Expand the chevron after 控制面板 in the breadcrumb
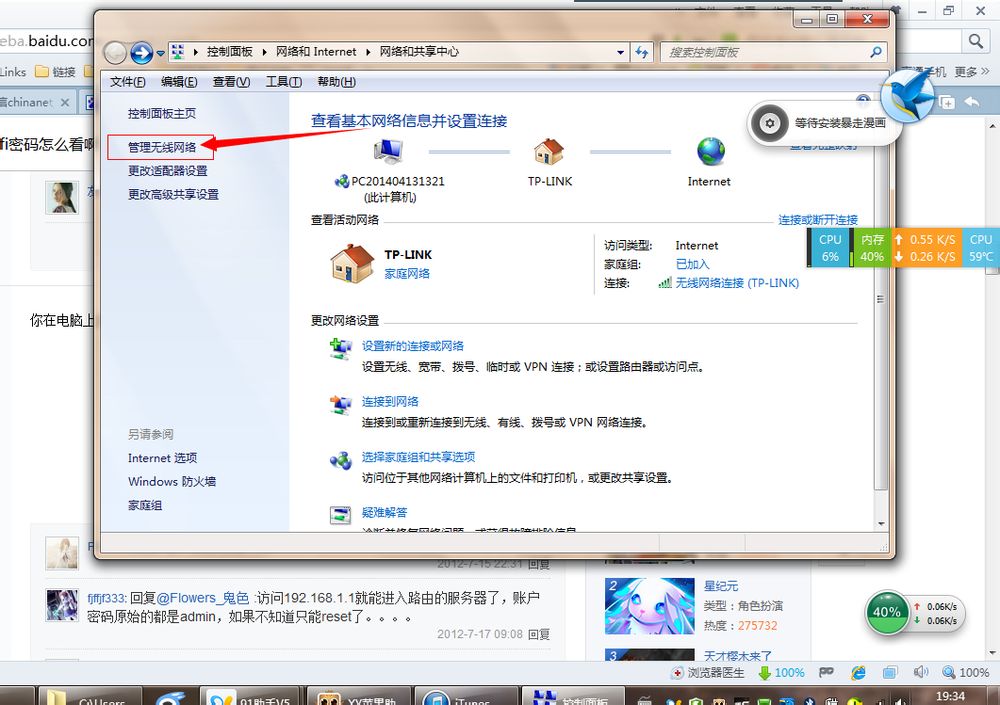The width and height of the screenshot is (1000, 705). [264, 52]
